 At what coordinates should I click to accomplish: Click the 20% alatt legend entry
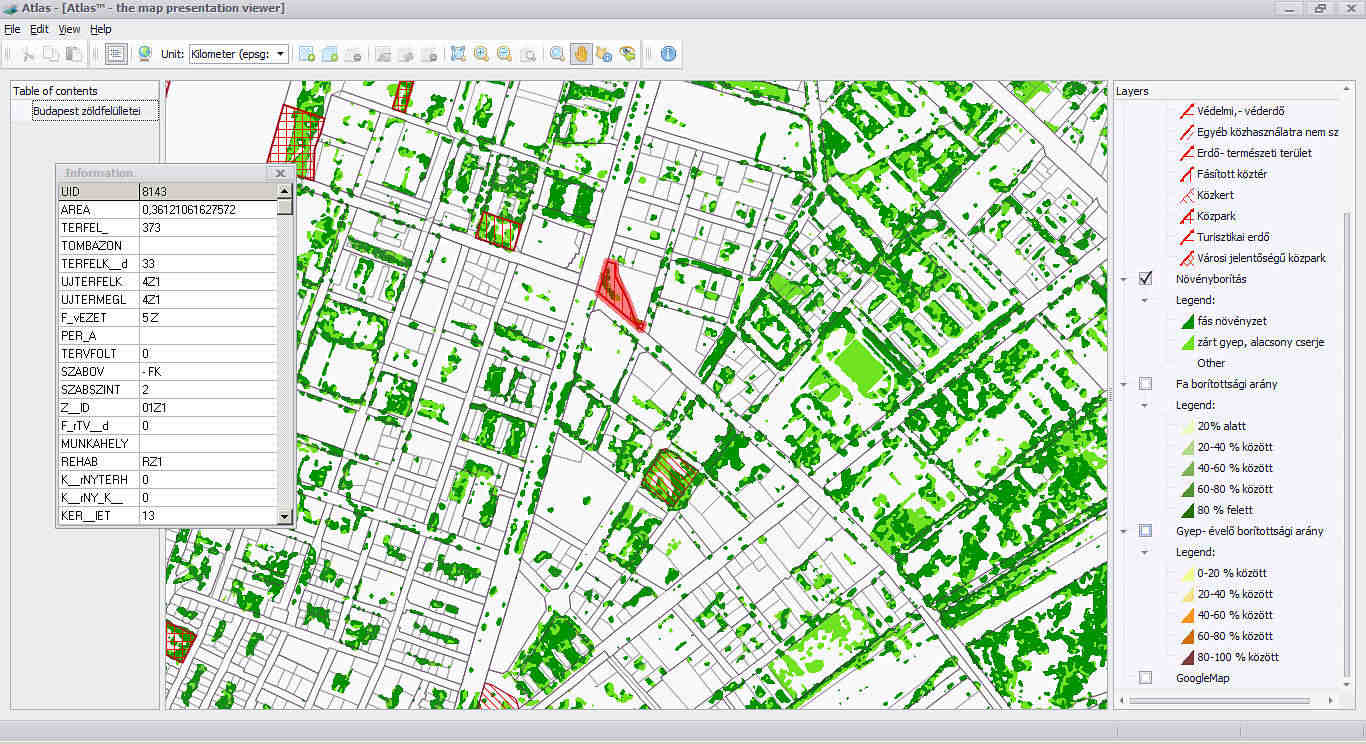pos(1221,426)
